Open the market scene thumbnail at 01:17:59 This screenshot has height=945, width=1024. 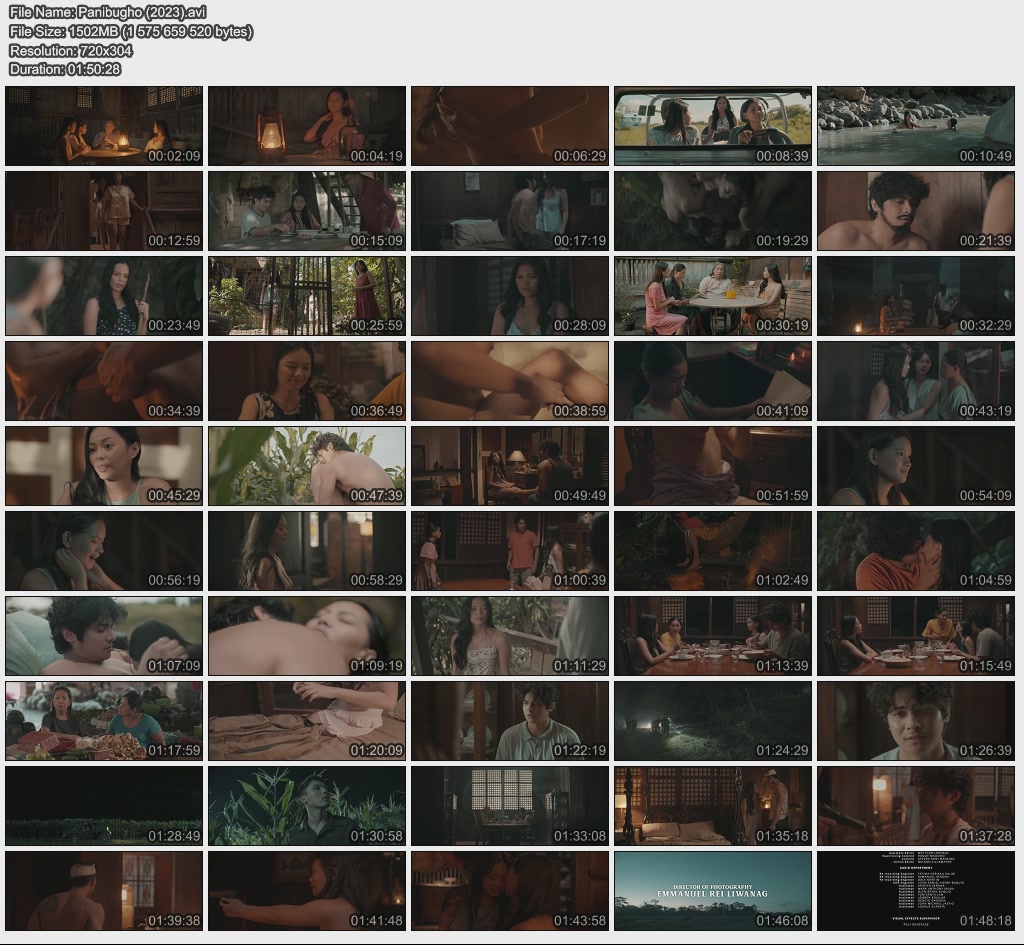tap(104, 721)
